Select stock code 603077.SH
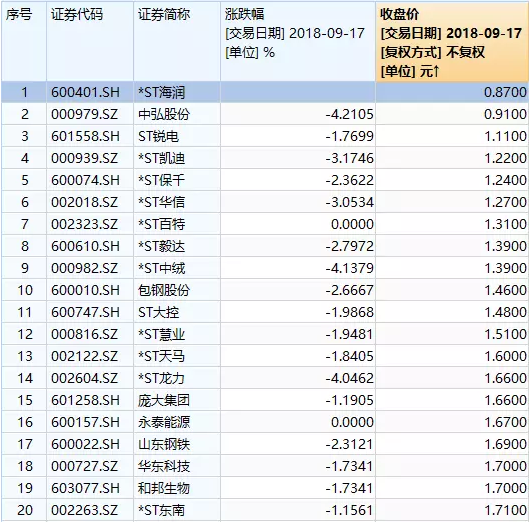Viewport: 529px width, 522px height. [85, 488]
